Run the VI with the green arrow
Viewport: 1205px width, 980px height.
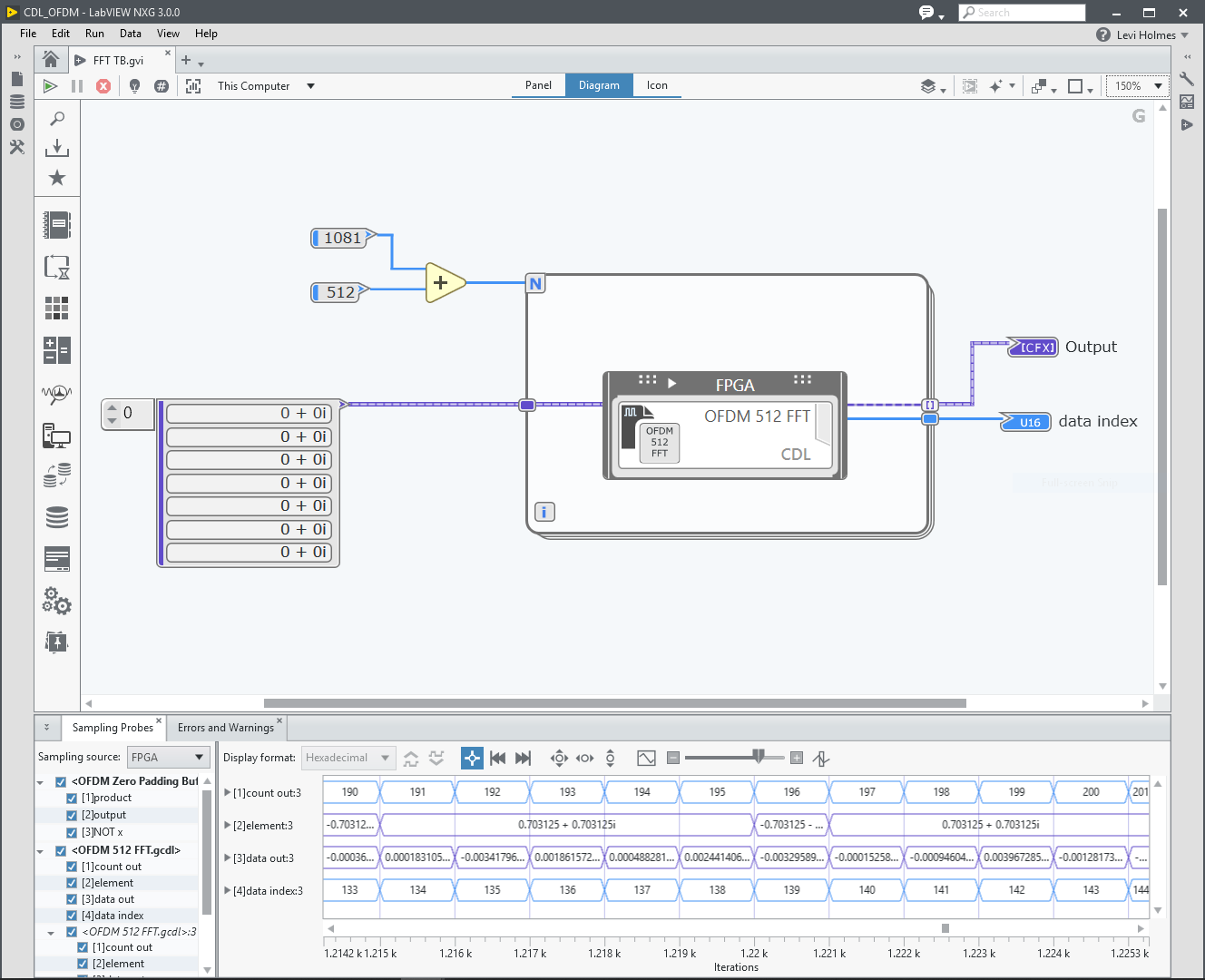point(51,86)
